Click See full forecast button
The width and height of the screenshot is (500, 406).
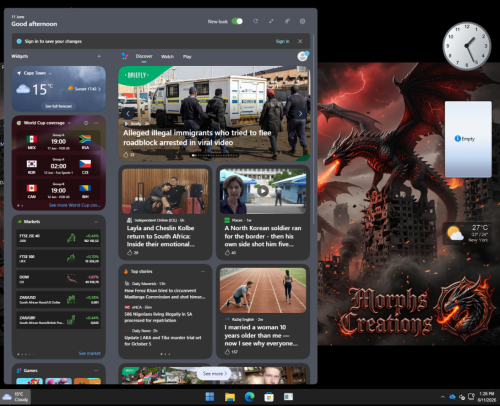(x=59, y=106)
